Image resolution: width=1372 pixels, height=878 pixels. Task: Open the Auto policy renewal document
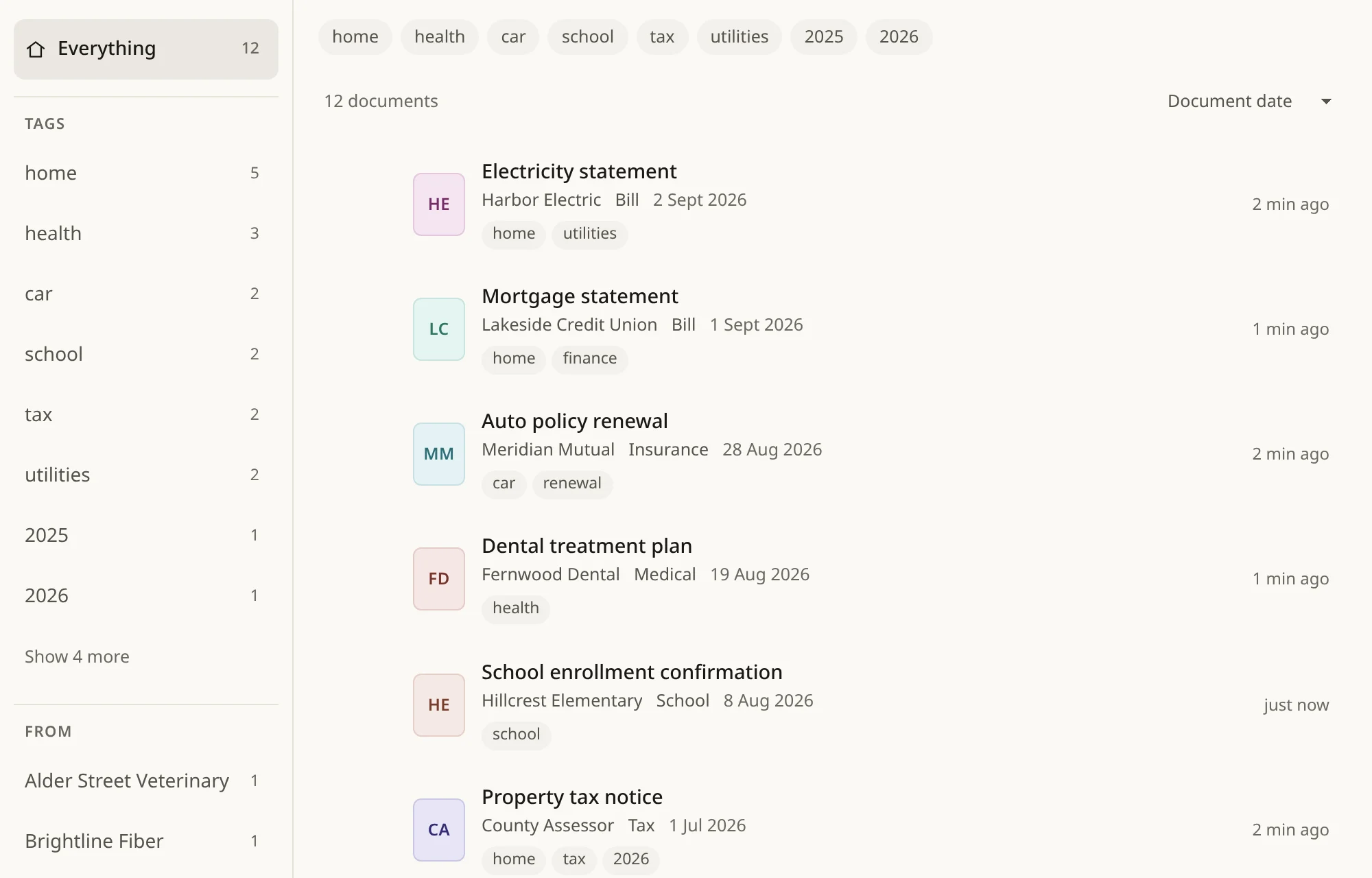575,421
